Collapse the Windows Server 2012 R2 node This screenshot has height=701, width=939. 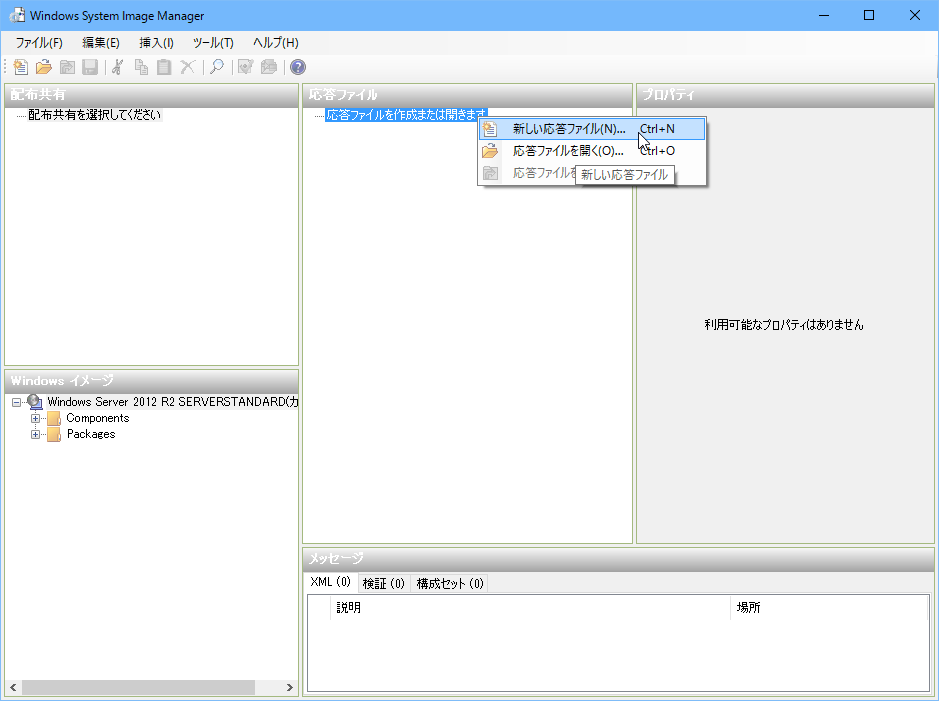17,402
